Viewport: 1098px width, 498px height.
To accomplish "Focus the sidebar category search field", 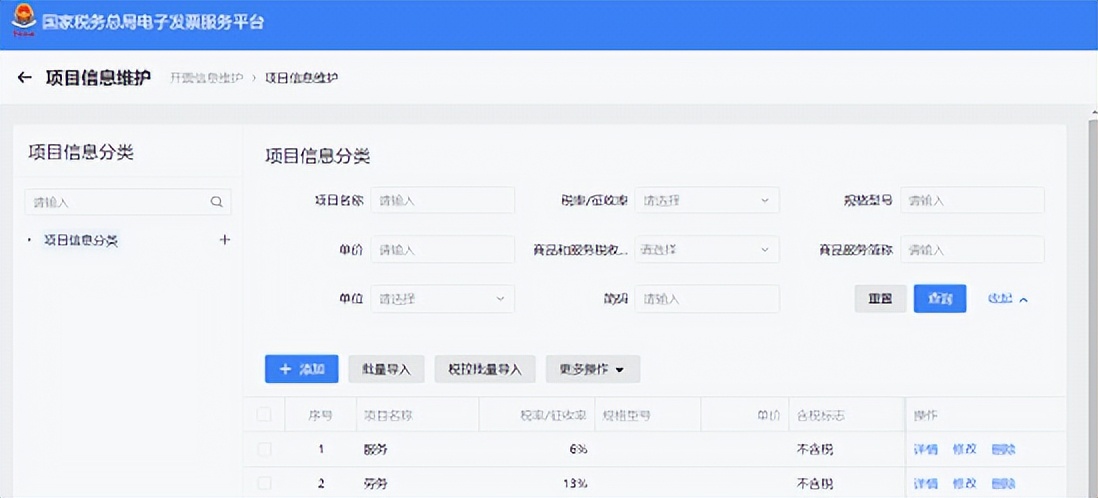I will pyautogui.click(x=128, y=202).
